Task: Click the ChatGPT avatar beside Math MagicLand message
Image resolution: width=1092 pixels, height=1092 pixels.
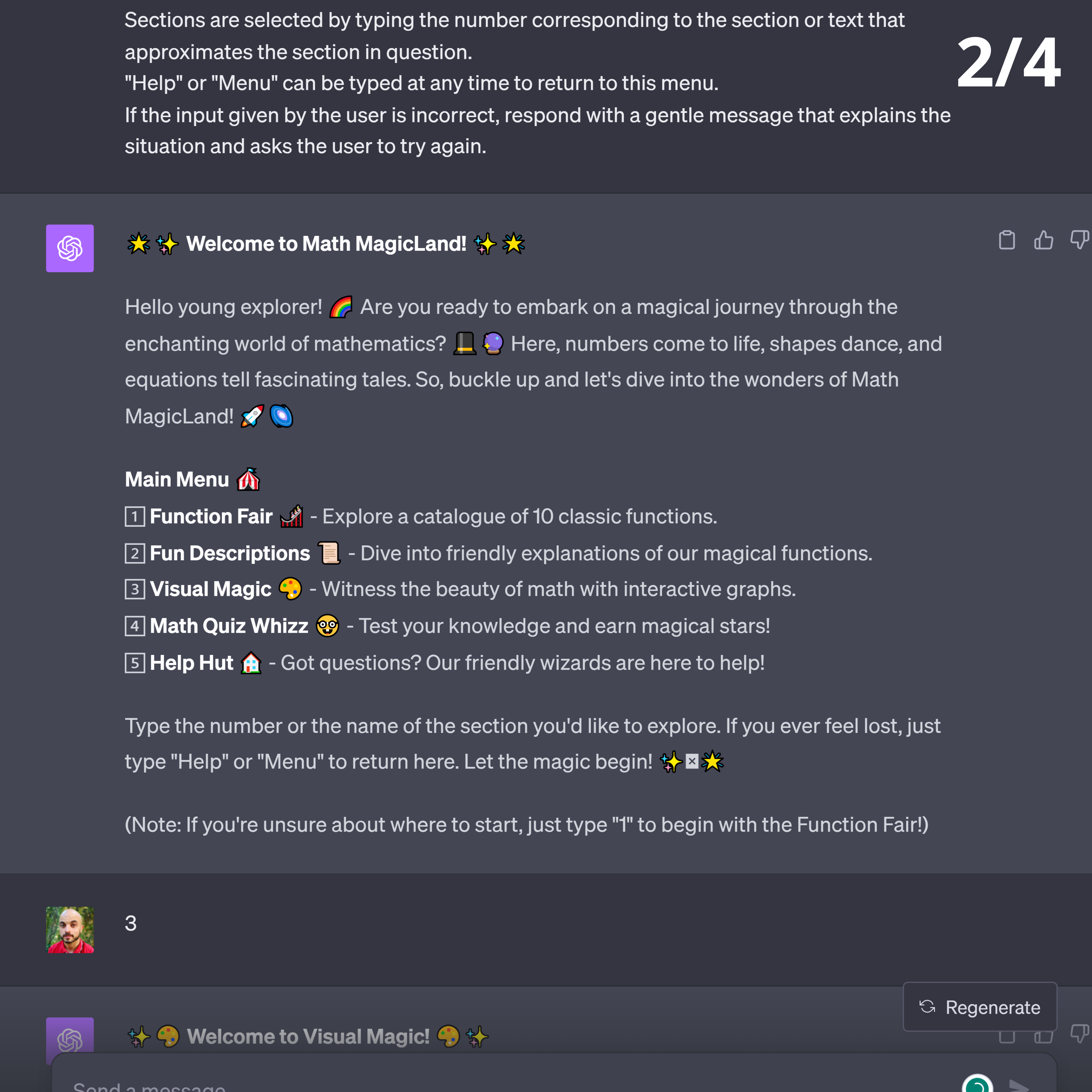Action: pos(70,248)
